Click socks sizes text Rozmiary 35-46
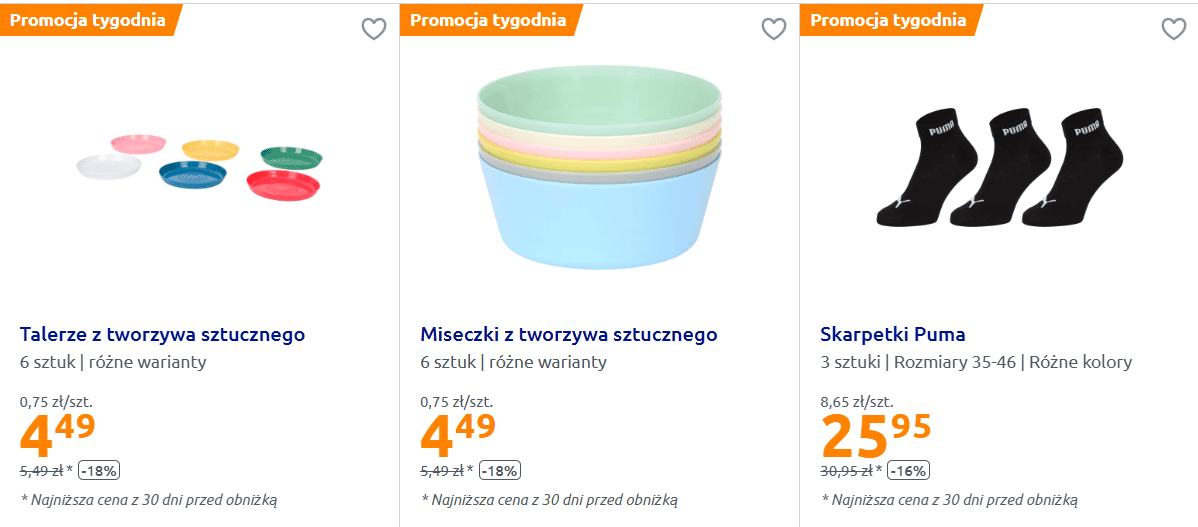Screen dimensions: 1198x527 click(953, 362)
